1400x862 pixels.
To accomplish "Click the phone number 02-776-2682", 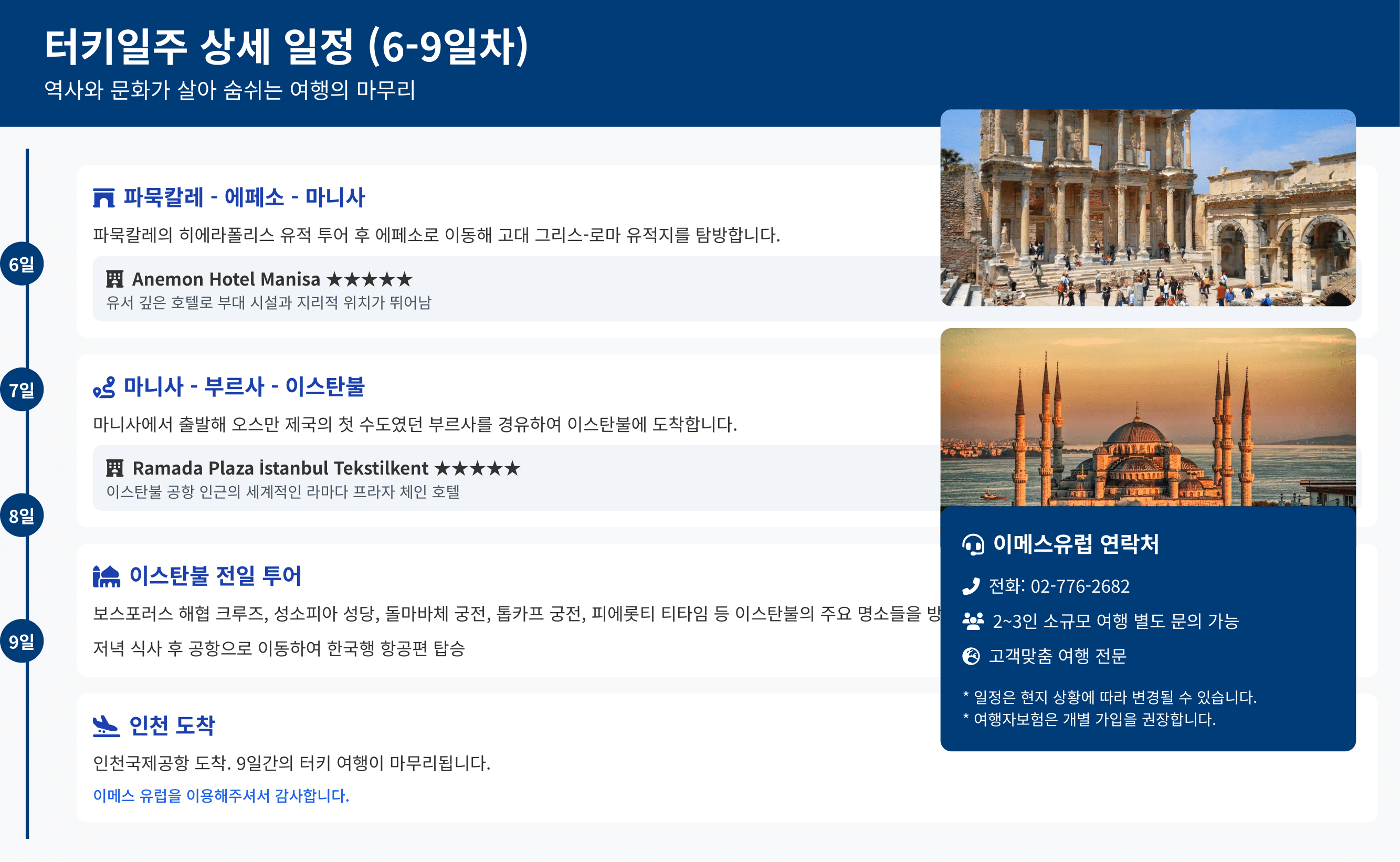I will click(x=1080, y=586).
